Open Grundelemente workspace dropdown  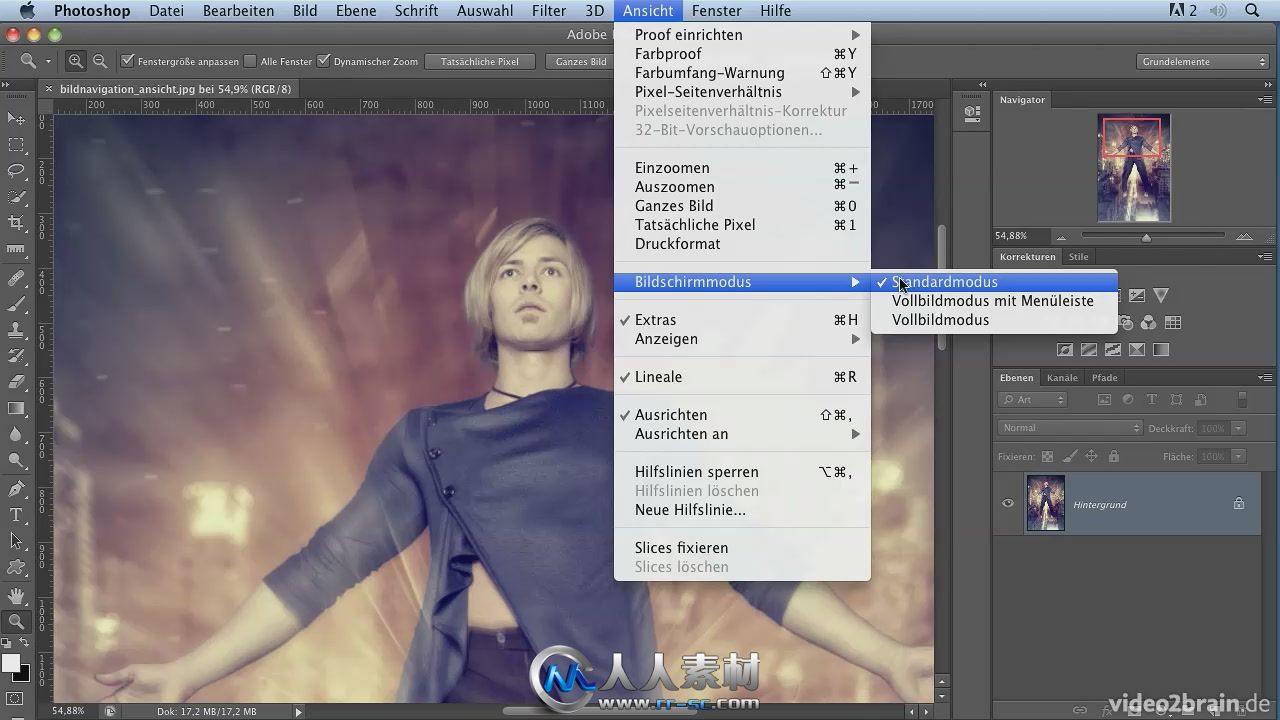1204,61
